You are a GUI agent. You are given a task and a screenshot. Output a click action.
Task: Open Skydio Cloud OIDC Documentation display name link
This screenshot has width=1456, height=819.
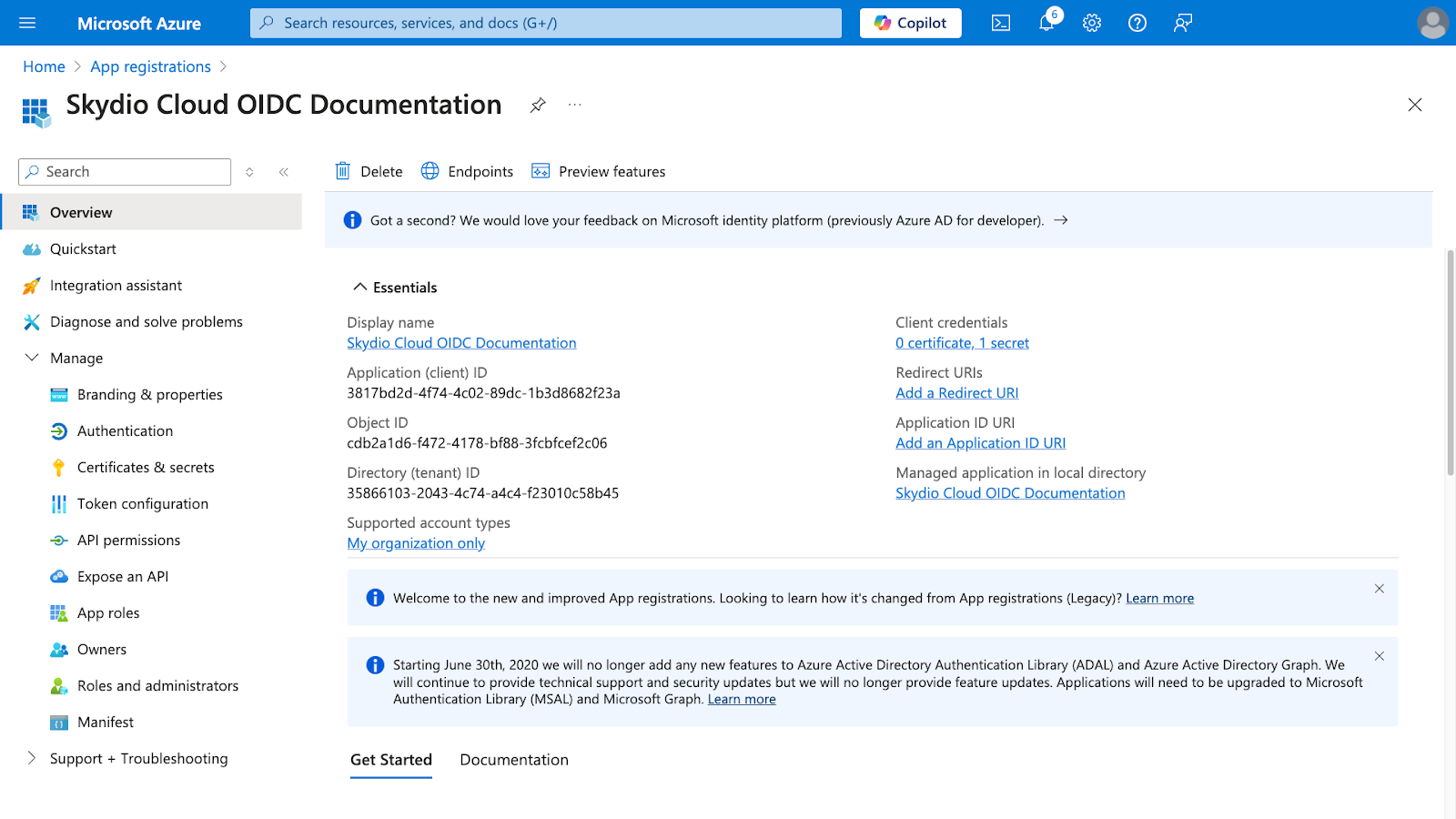461,343
